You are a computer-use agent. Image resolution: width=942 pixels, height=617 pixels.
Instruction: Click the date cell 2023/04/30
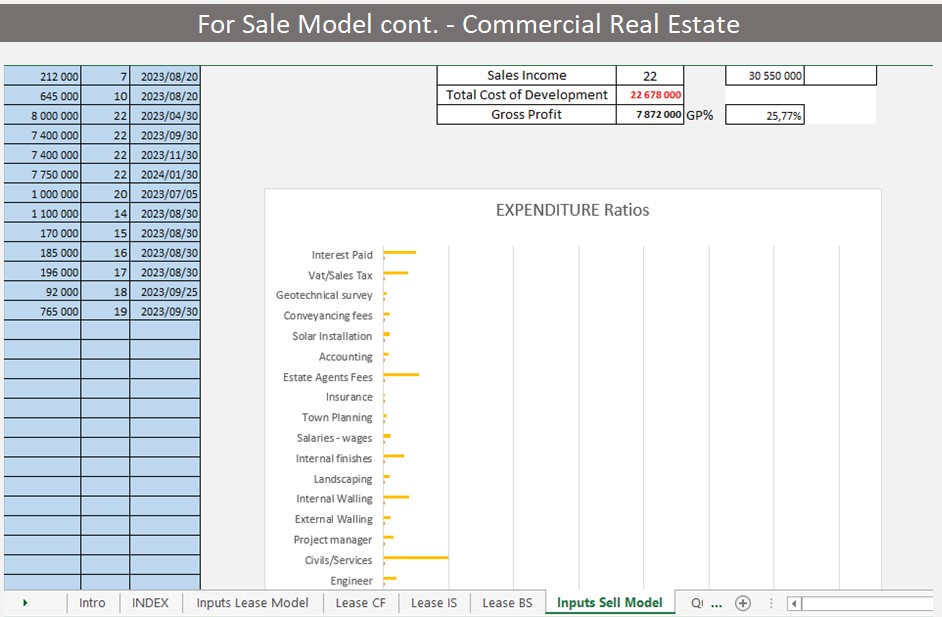(165, 115)
